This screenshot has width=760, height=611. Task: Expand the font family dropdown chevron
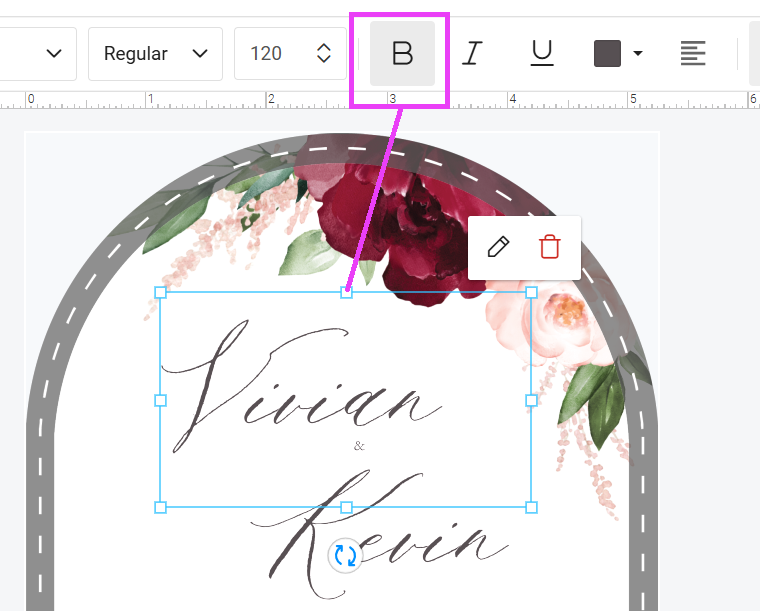(x=54, y=53)
